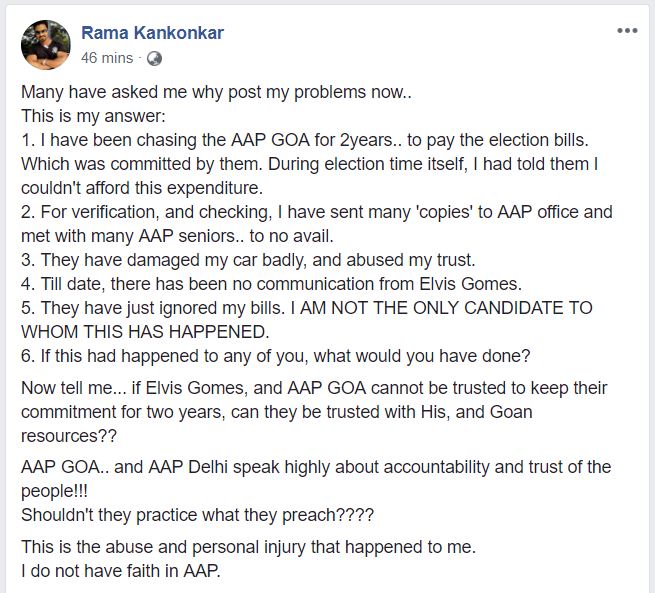
Task: Click the capitalized 'WHOM THIS HAS HAPPENED.' line
Action: point(145,332)
